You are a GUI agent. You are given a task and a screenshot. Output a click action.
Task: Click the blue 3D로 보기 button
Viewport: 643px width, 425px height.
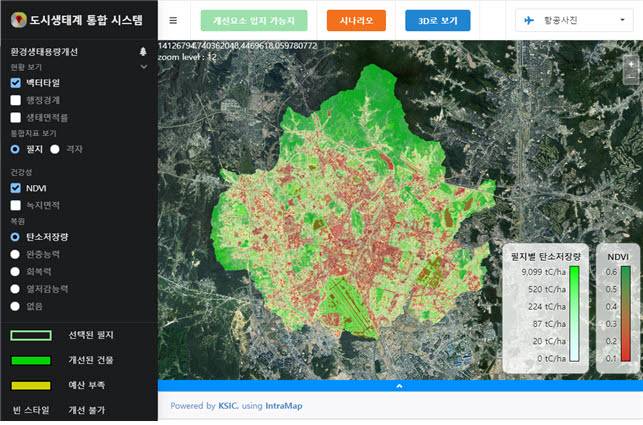pos(437,20)
